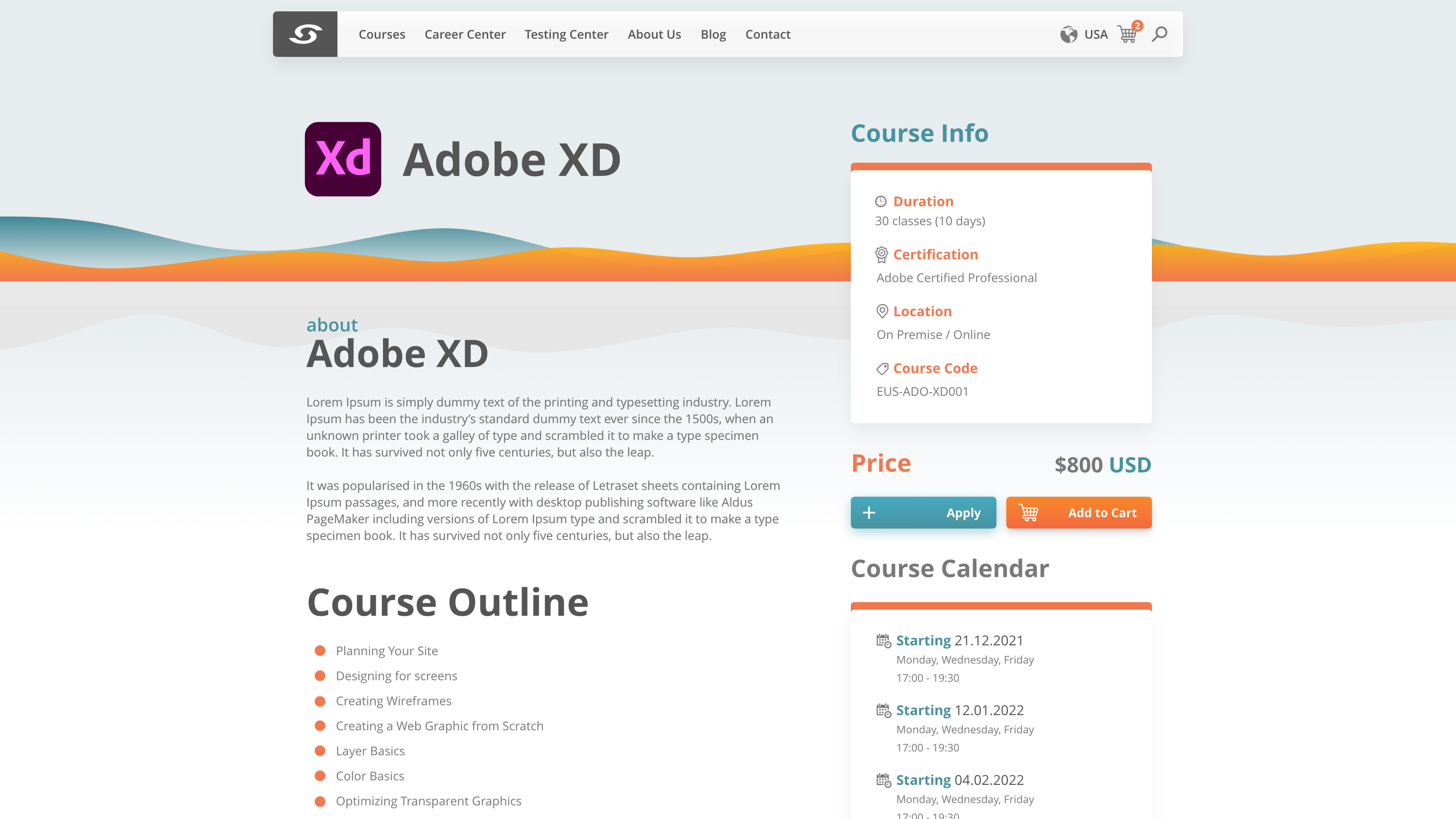Image resolution: width=1456 pixels, height=819 pixels.
Task: Click the first Lorem Ipsum paragraph
Action: [x=540, y=427]
